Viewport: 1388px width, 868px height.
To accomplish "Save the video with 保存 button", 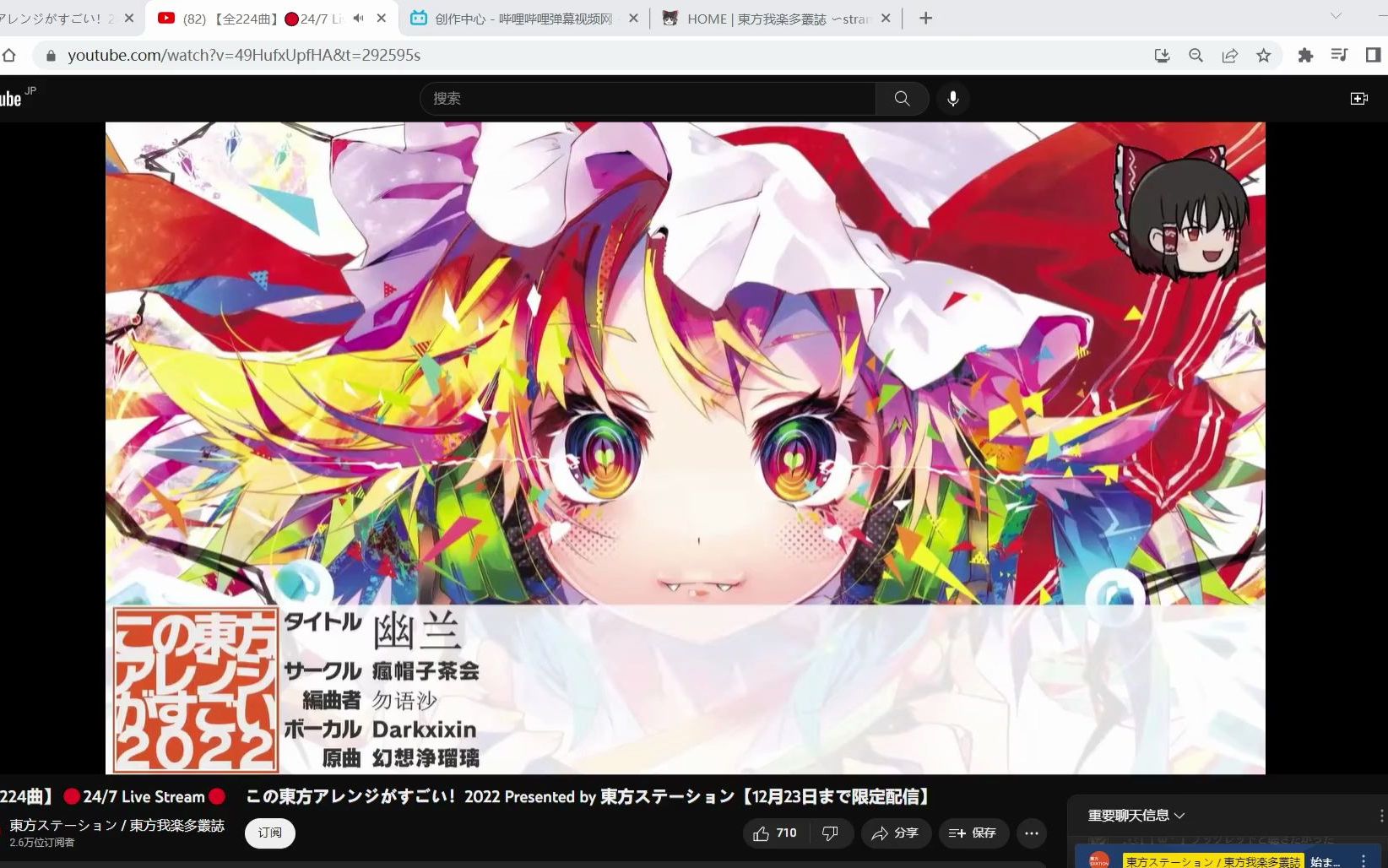I will (973, 833).
